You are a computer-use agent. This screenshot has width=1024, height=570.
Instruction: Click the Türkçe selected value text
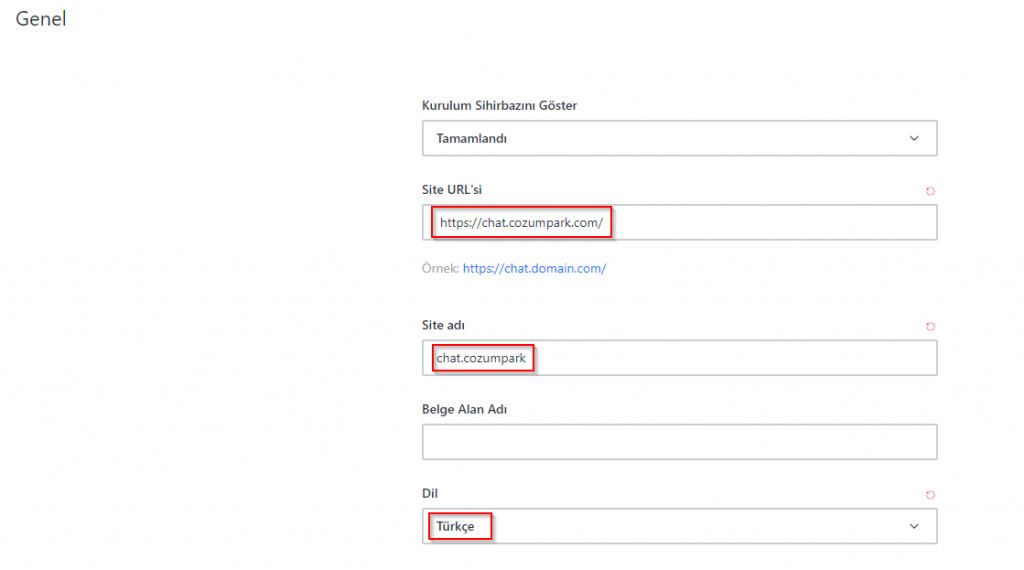click(x=455, y=526)
